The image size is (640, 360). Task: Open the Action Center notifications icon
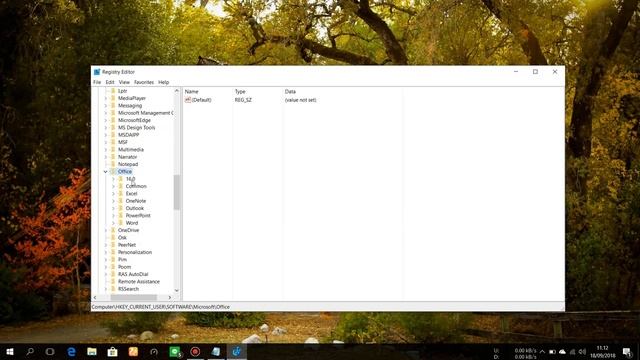tap(627, 351)
